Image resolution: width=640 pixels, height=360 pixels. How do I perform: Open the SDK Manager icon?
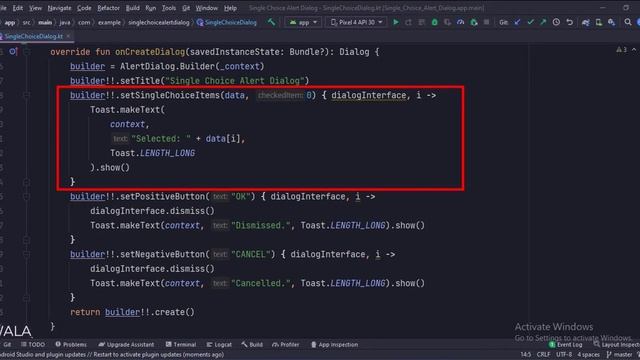(x=611, y=22)
